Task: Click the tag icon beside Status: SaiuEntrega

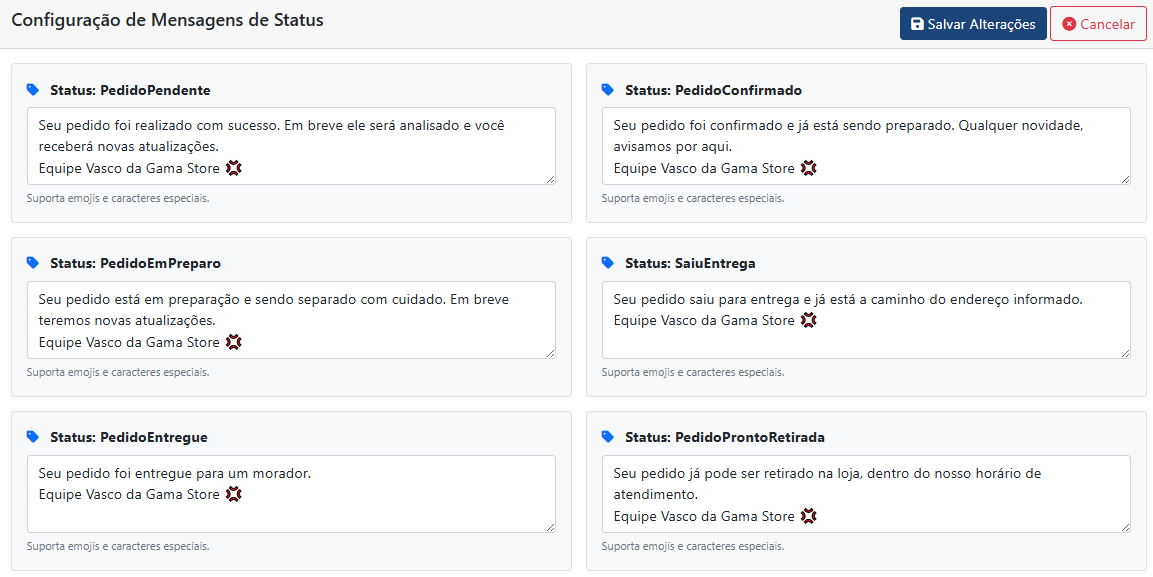Action: (608, 263)
